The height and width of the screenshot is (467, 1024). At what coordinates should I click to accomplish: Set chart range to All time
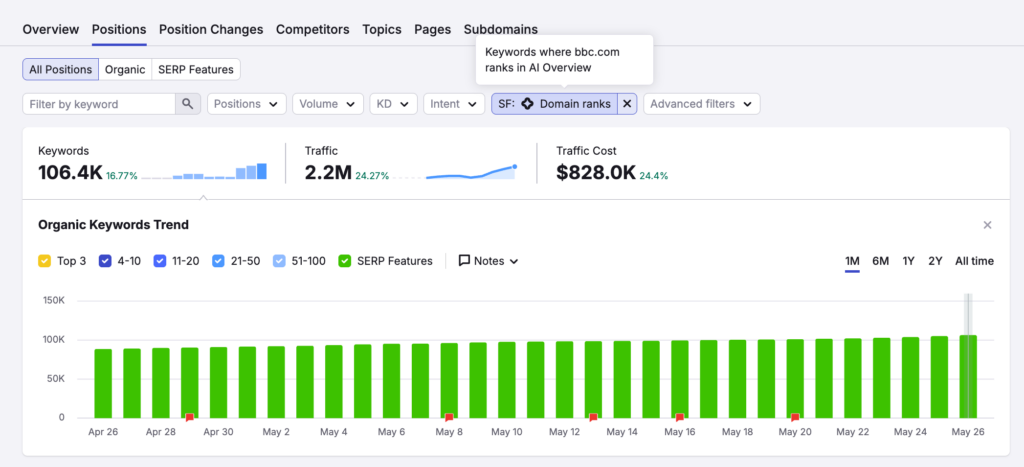point(974,261)
